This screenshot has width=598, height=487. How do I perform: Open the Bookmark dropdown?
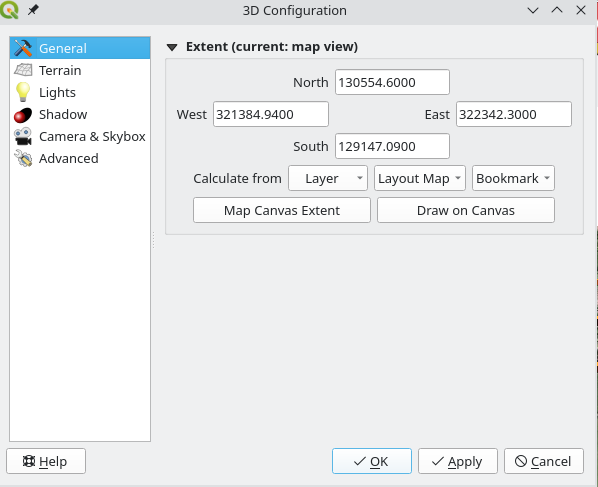[x=513, y=178]
